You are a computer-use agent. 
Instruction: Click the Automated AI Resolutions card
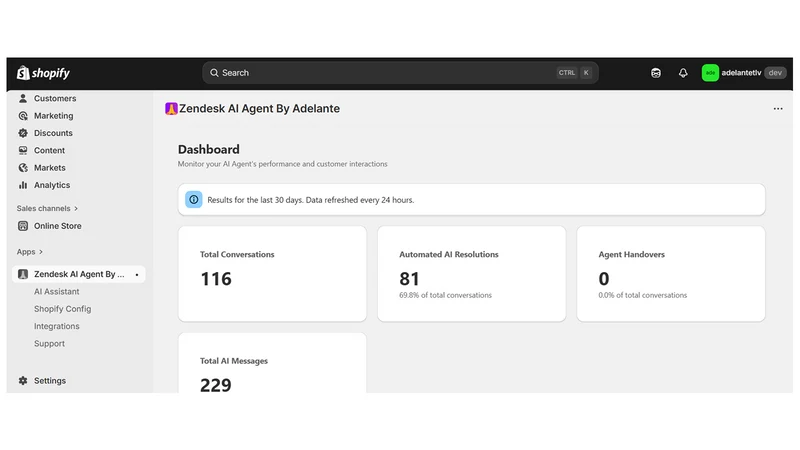click(x=471, y=274)
